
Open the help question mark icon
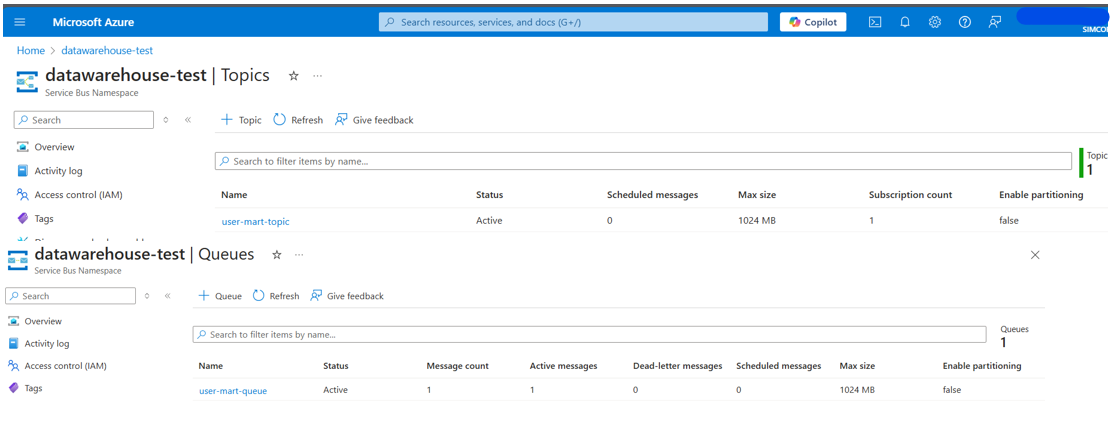pos(965,22)
